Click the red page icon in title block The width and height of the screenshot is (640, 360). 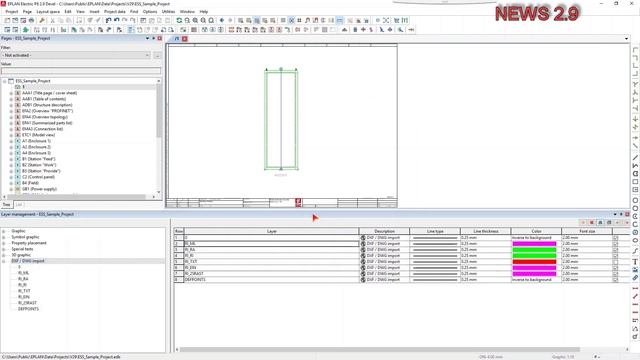[x=298, y=202]
